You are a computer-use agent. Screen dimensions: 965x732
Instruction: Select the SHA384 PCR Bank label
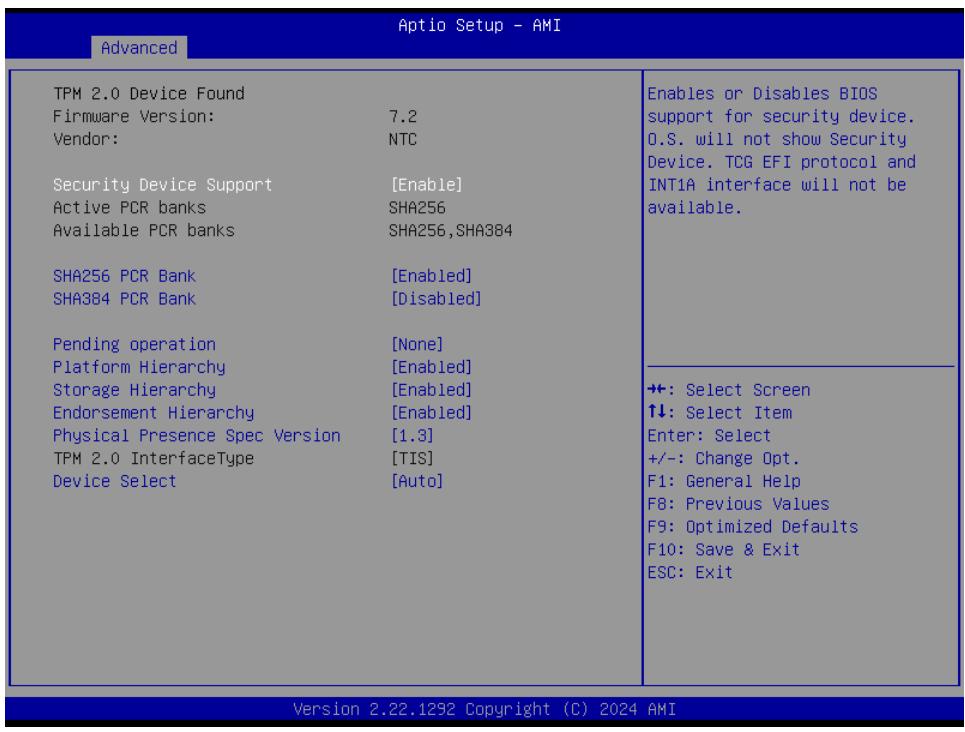point(124,299)
